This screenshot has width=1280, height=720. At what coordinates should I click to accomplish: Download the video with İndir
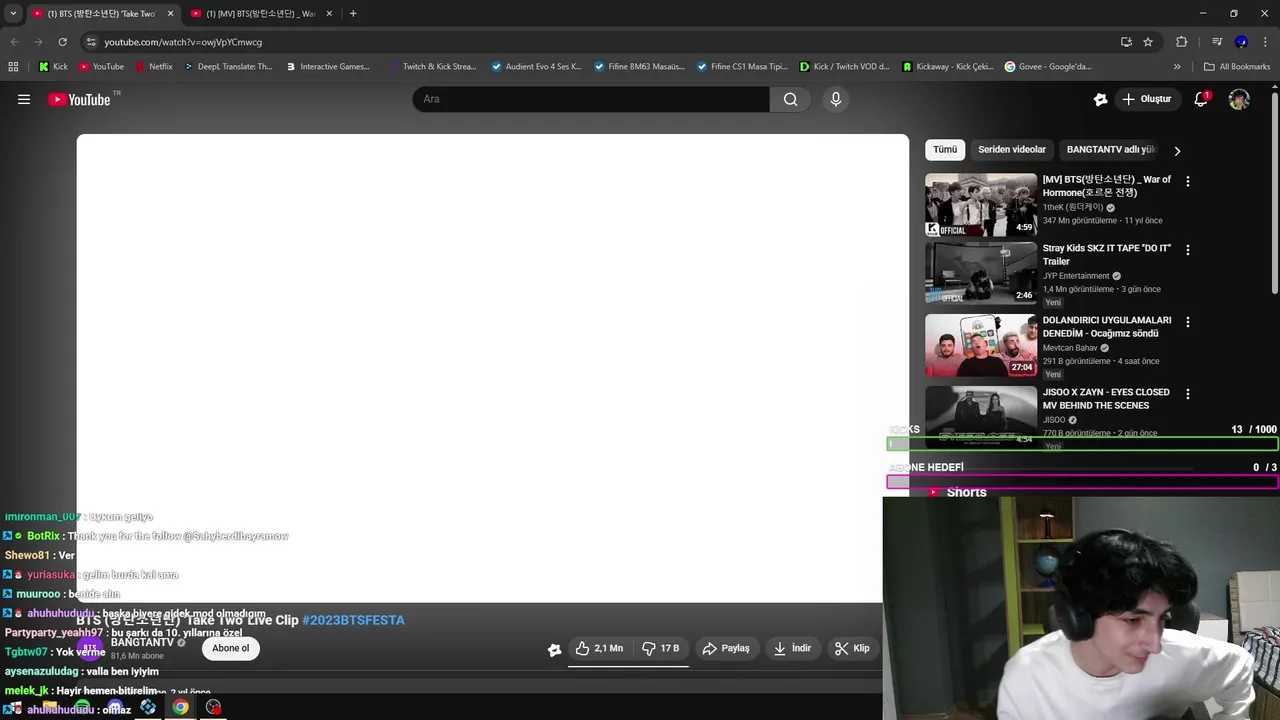(792, 648)
